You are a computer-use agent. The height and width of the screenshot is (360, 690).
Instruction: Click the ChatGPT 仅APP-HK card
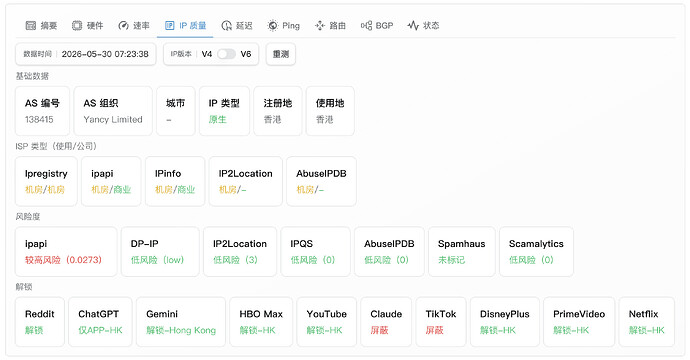pyautogui.click(x=100, y=322)
